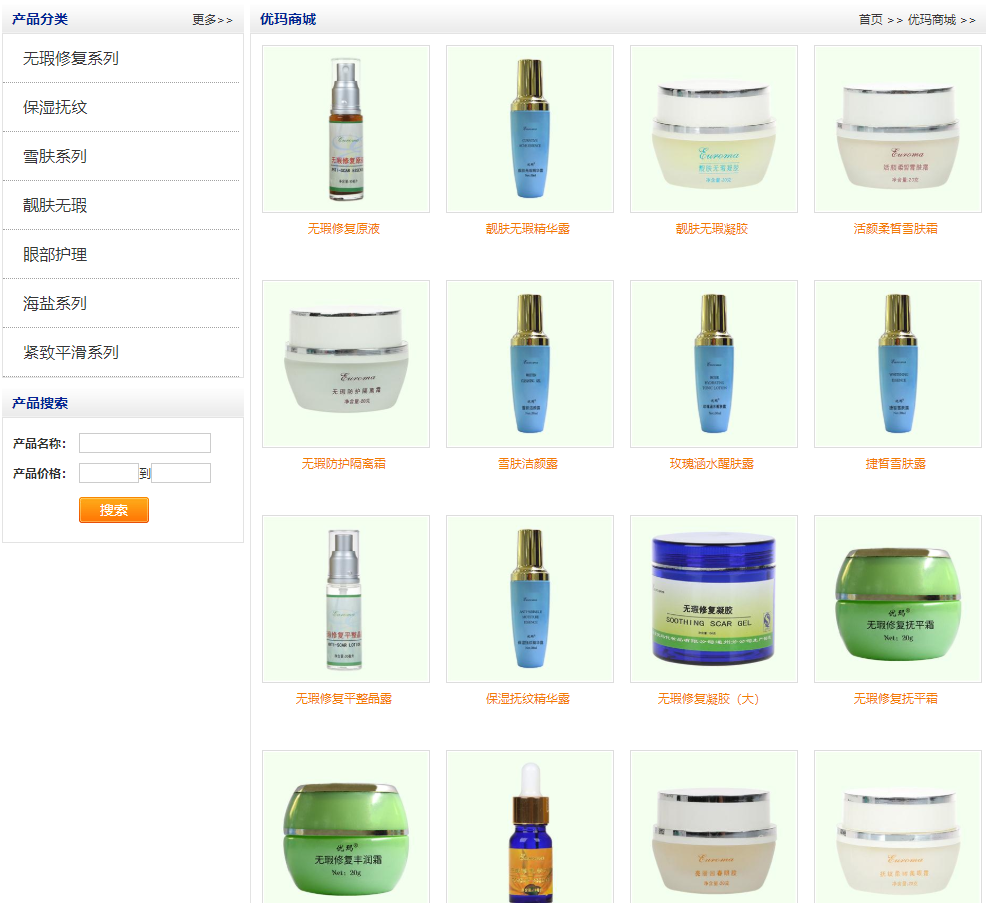Click the 无瑕修复抚平霜 product name link
986x903 pixels.
896,699
